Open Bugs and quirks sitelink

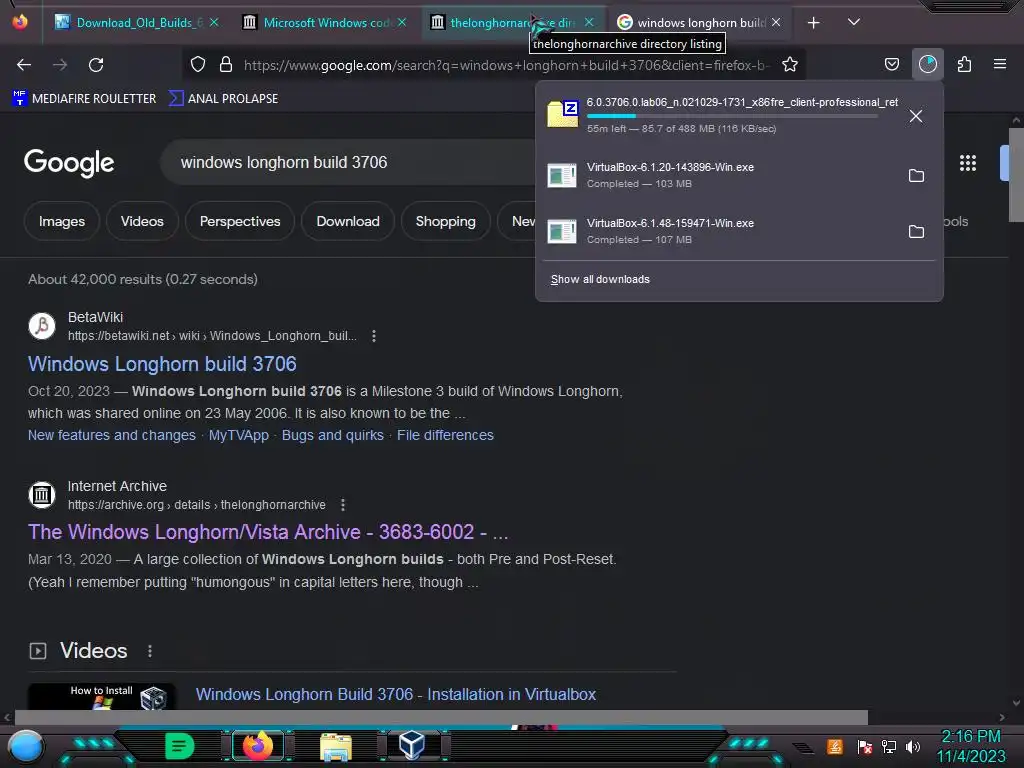click(332, 435)
